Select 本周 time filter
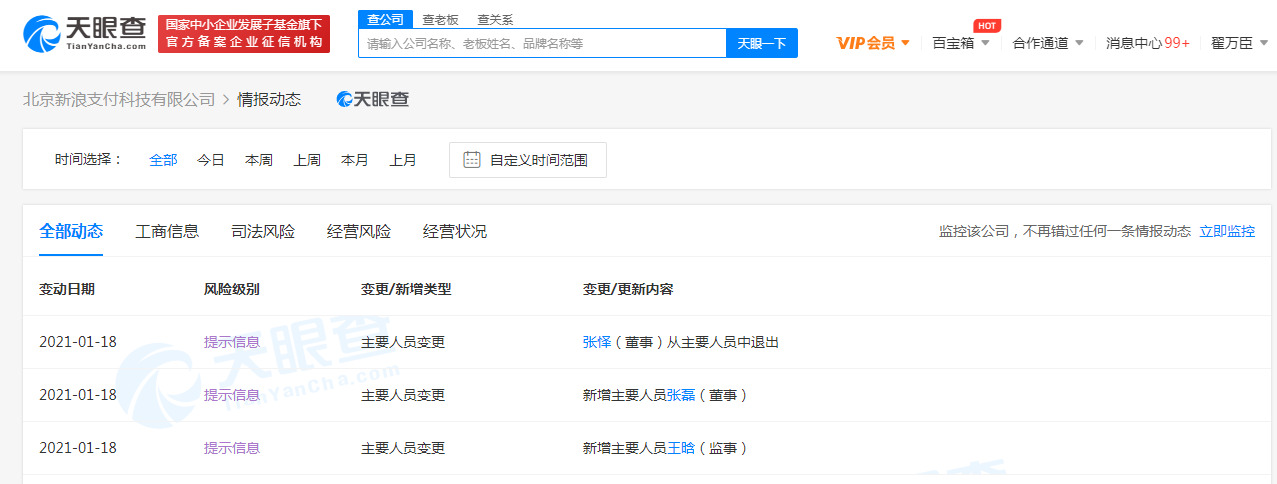Screen dimensions: 1277x484 pos(259,160)
